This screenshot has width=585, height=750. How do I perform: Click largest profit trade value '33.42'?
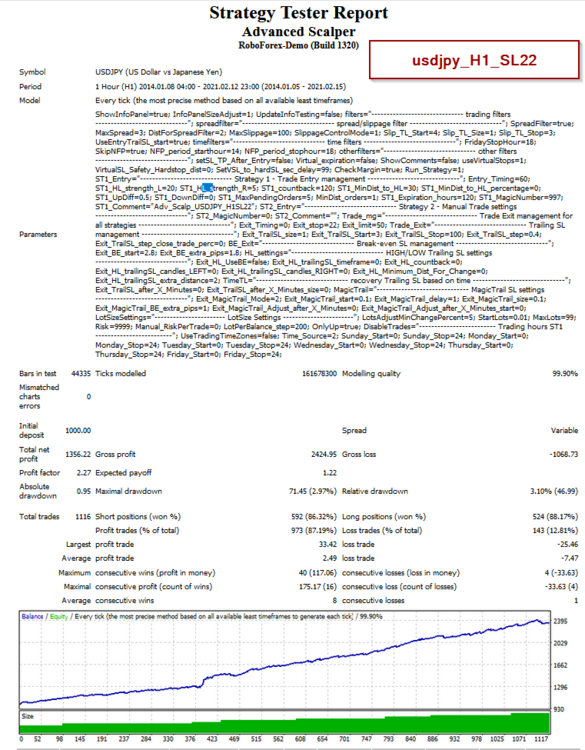click(328, 544)
